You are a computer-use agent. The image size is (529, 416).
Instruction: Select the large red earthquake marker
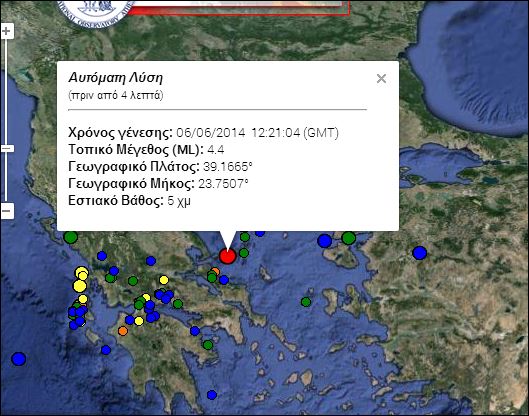228,256
